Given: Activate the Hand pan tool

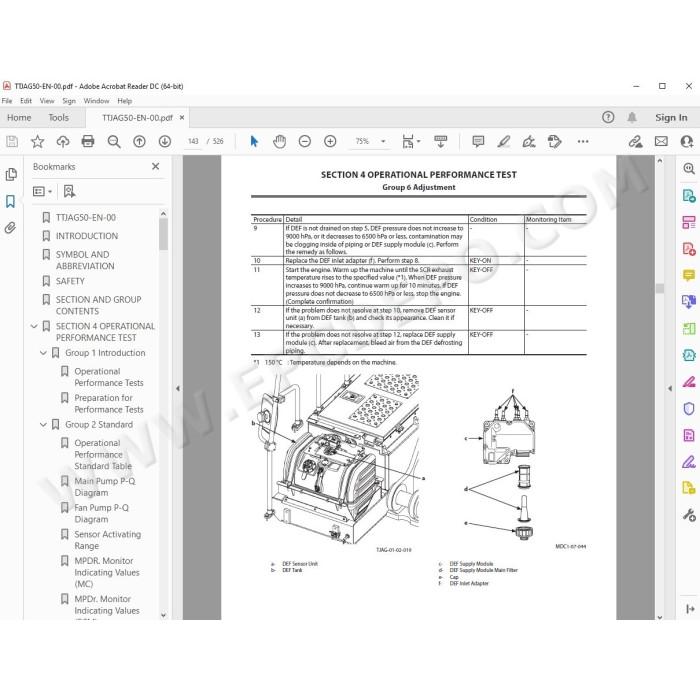Looking at the screenshot, I should point(279,142).
